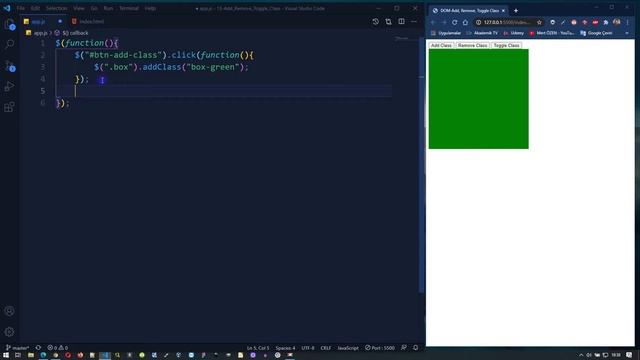Open the Akademik TV bookmark
The image size is (640, 360).
pos(482,33)
